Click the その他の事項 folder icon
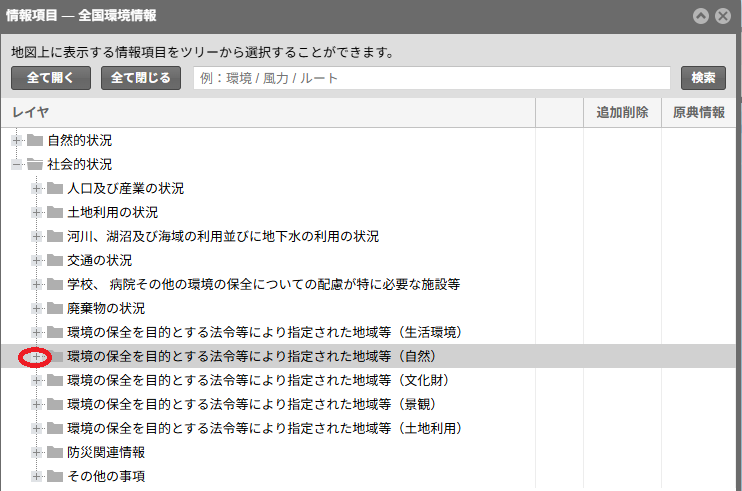 coord(55,476)
